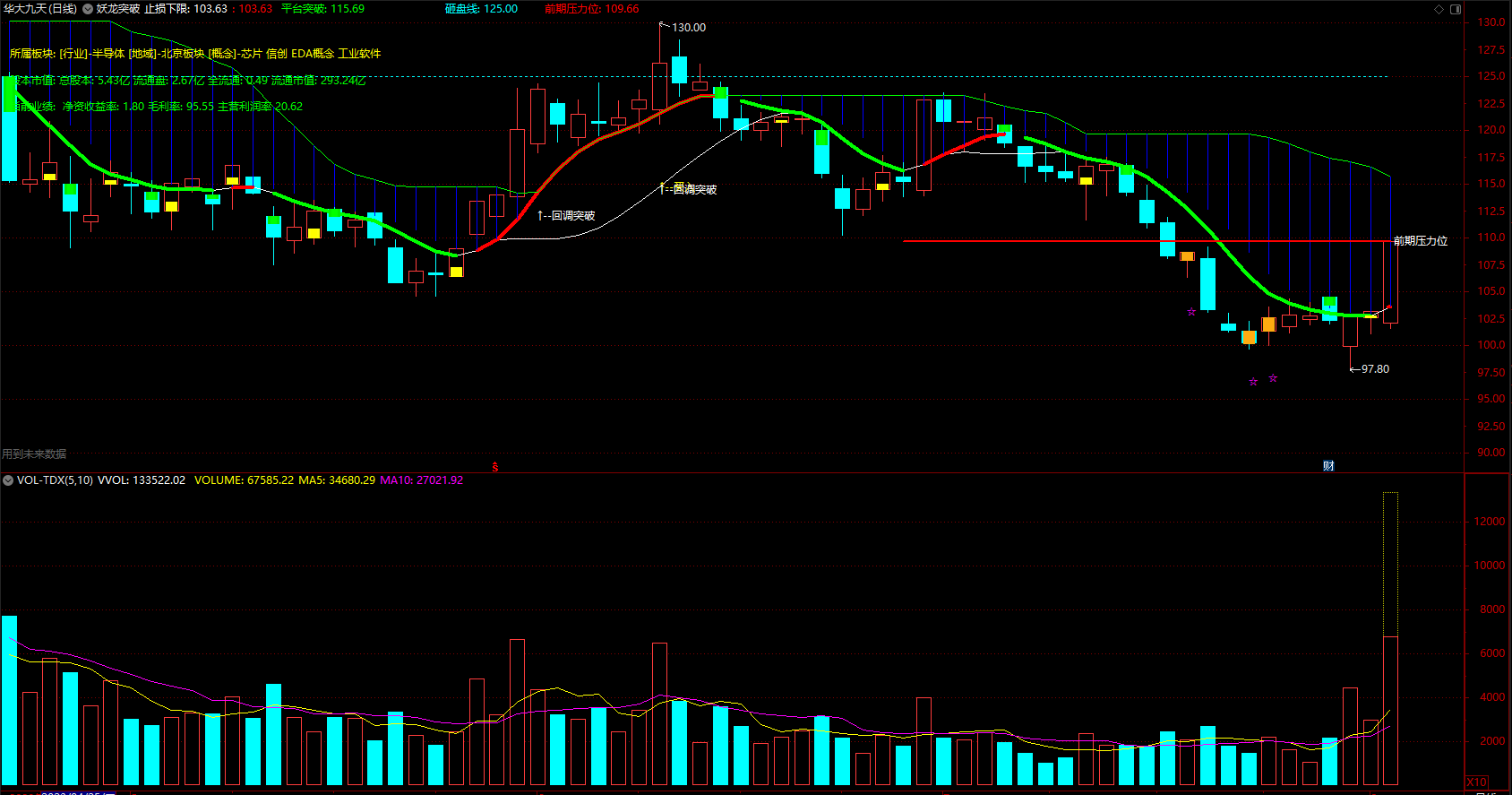
Task: Click the 净资收益率 performance line
Action: (158, 107)
